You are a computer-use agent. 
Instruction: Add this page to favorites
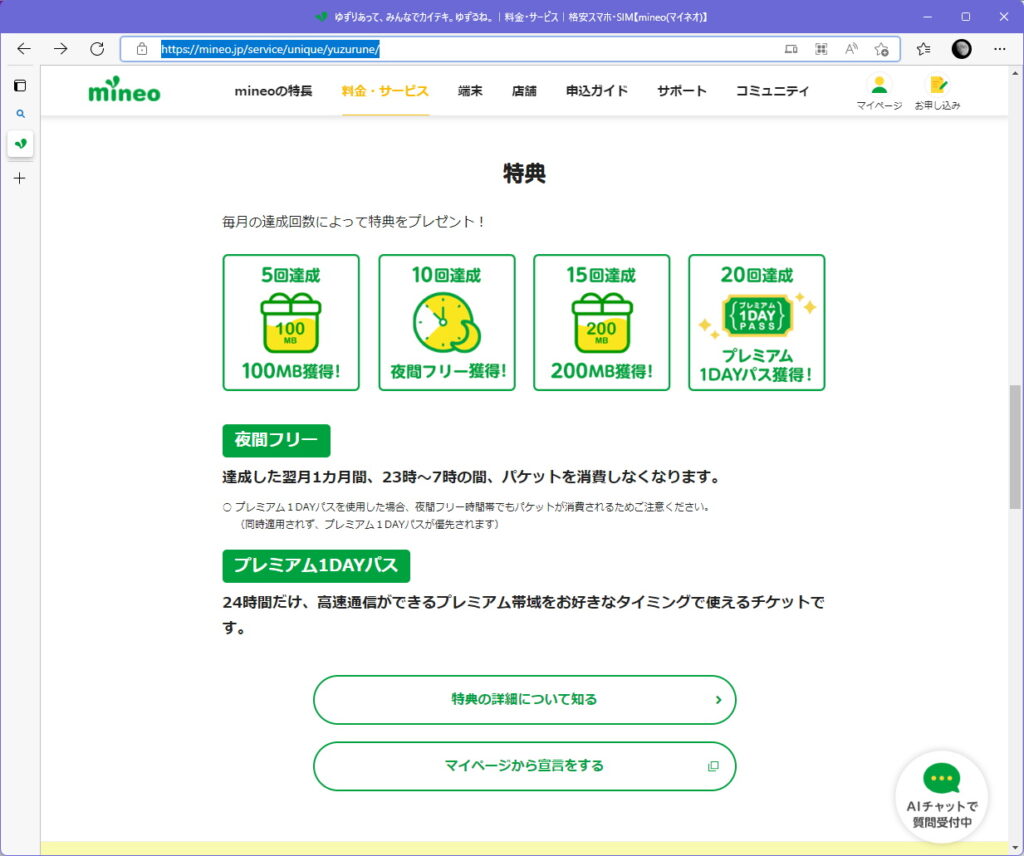point(882,49)
